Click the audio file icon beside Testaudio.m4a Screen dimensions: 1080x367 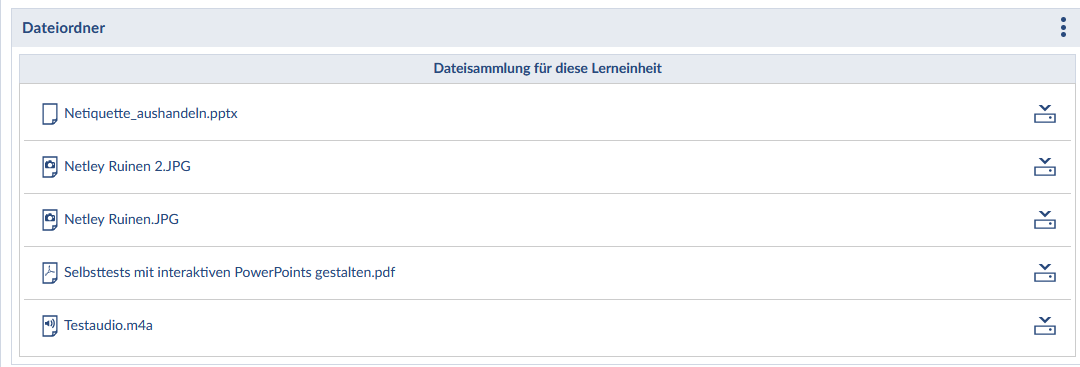[50, 326]
